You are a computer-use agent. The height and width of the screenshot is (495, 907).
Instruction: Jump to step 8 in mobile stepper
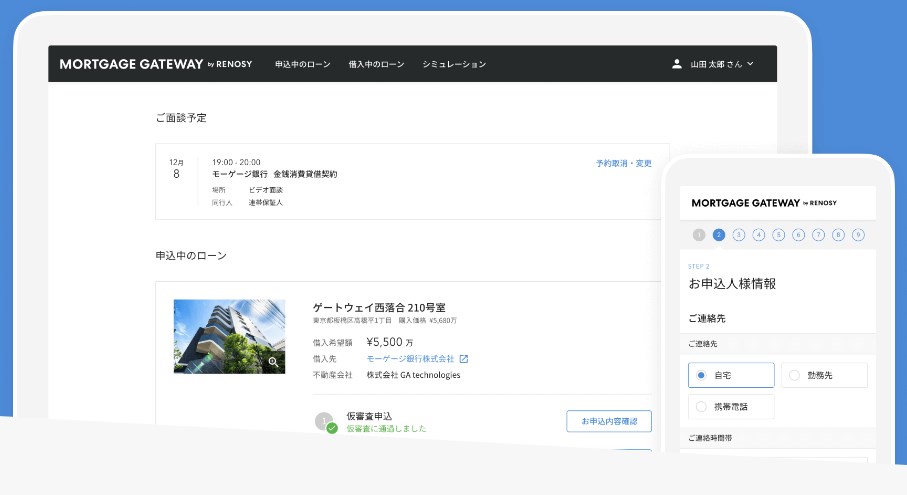838,235
